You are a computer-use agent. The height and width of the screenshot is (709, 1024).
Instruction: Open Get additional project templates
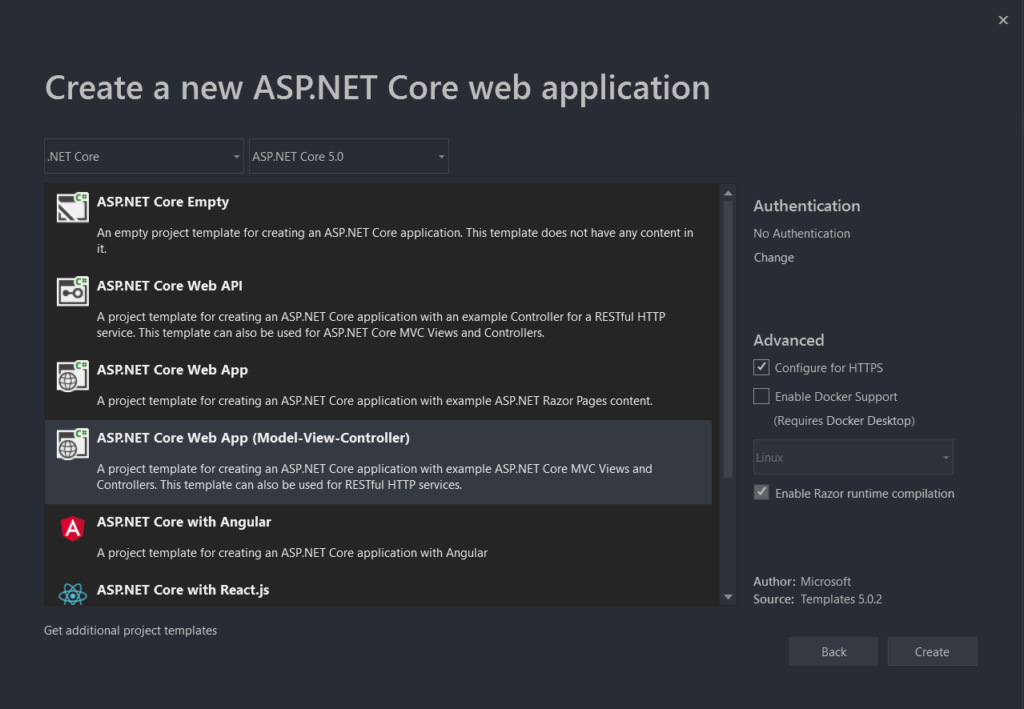click(x=130, y=630)
